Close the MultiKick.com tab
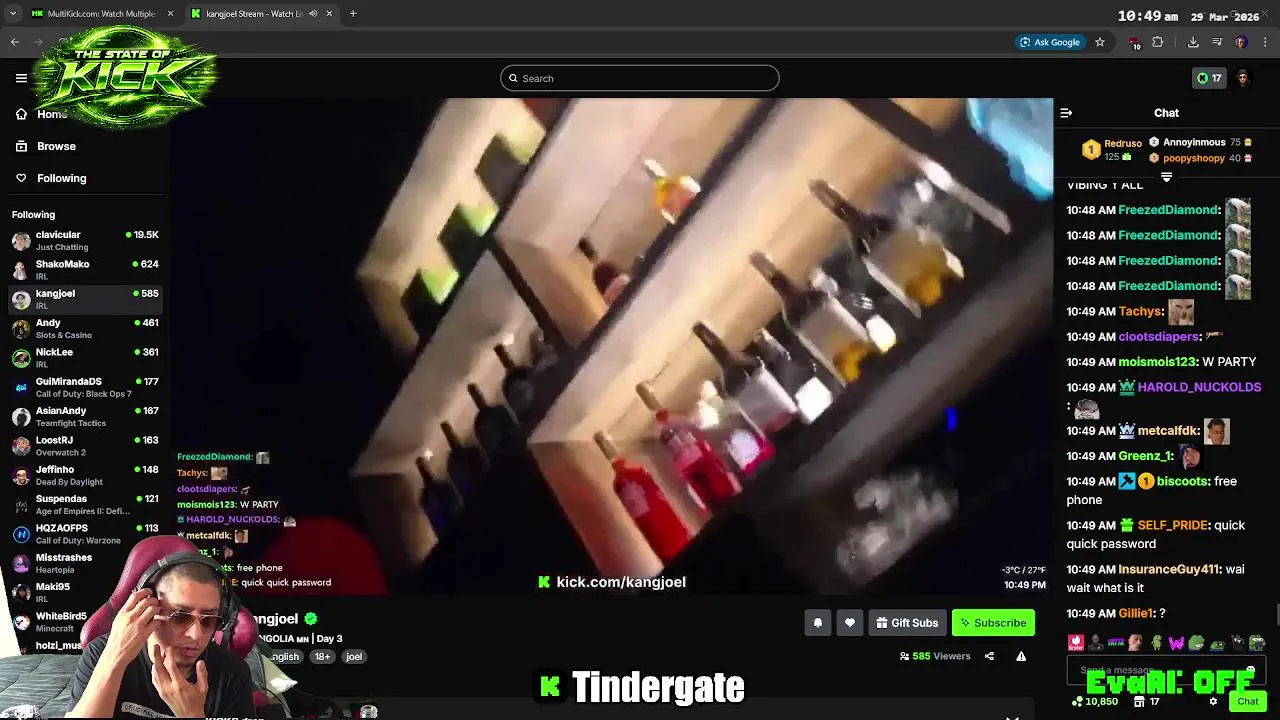Screen dimensions: 1280x720 pyautogui.click(x=170, y=14)
